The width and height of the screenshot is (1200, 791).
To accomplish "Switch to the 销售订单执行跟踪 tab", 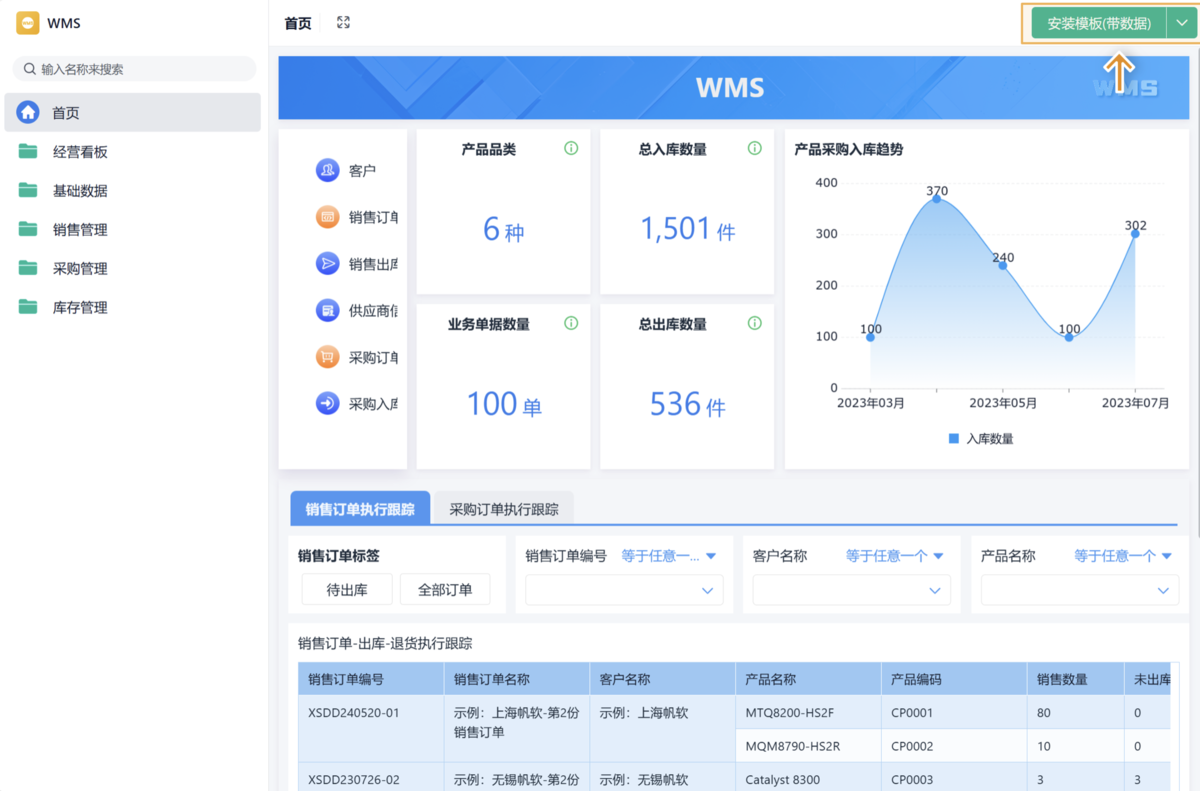I will point(360,508).
